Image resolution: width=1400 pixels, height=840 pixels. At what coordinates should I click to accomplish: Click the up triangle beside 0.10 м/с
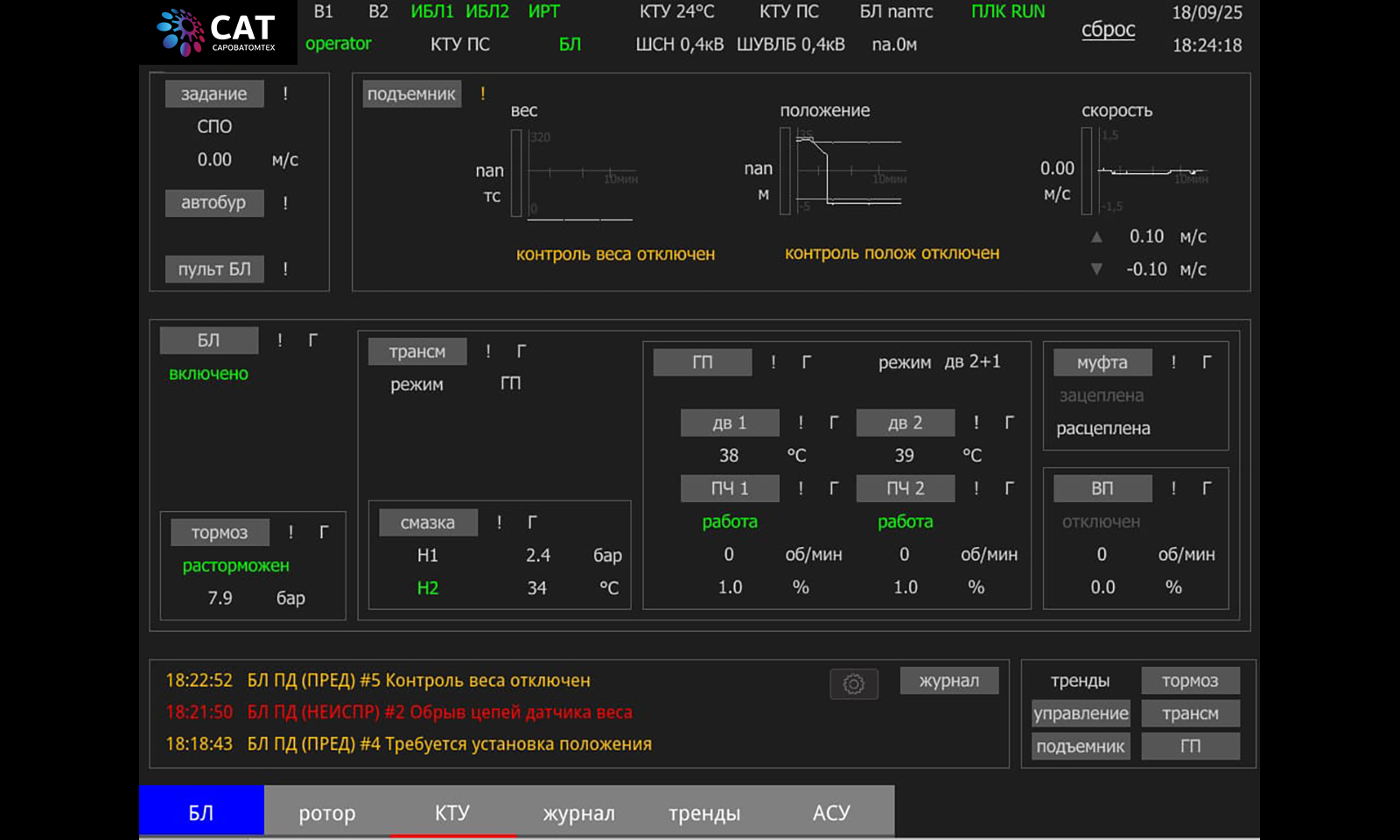click(x=1096, y=236)
